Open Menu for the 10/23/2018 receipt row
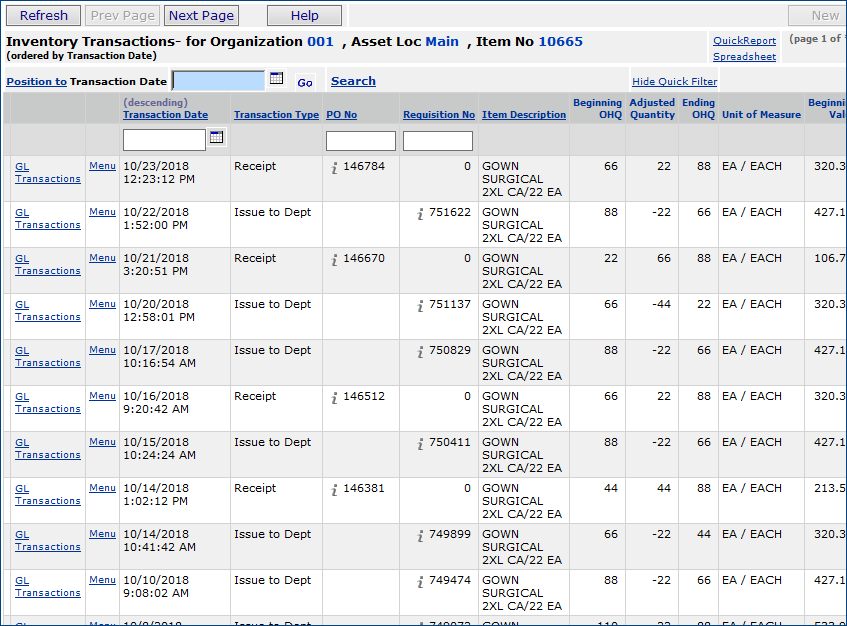Image resolution: width=847 pixels, height=626 pixels. coord(102,166)
